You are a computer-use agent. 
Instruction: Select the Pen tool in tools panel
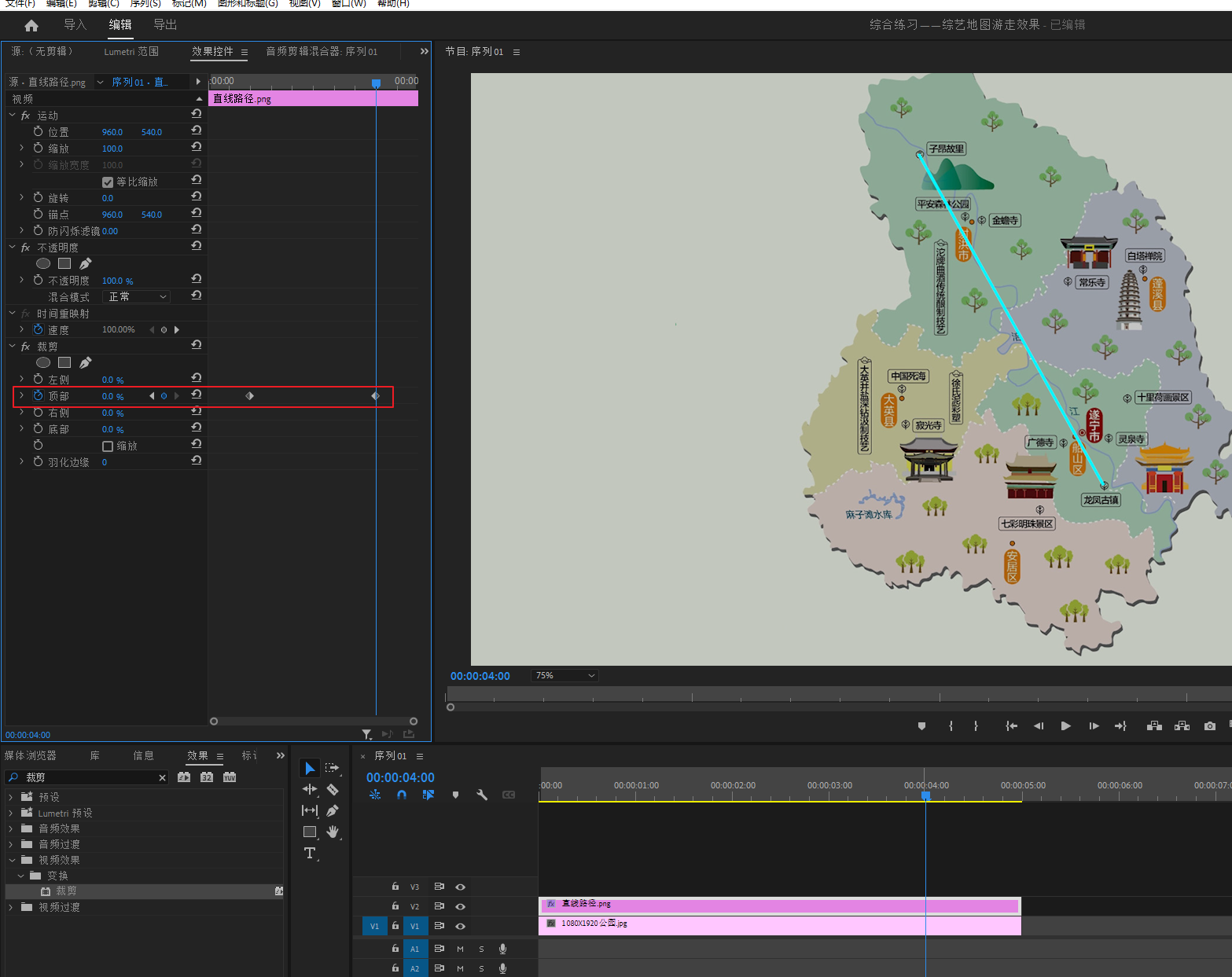pos(333,810)
